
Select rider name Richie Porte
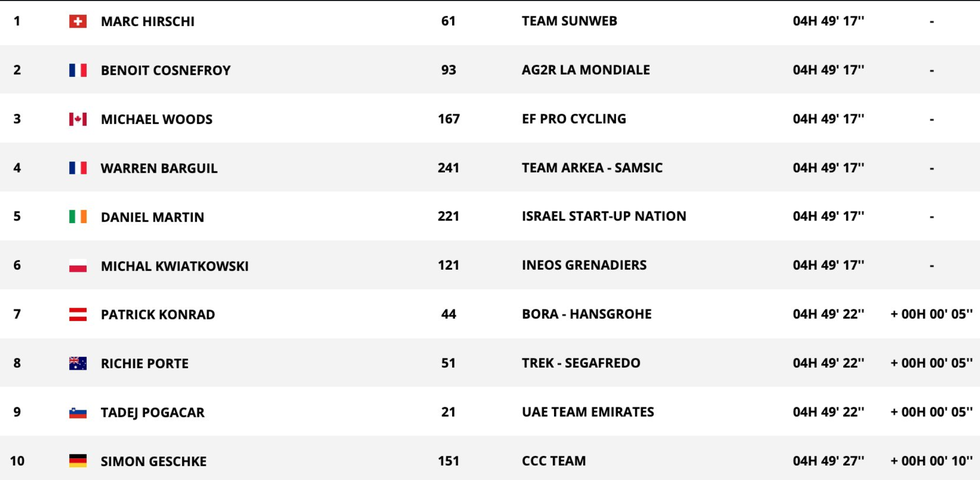coord(144,364)
